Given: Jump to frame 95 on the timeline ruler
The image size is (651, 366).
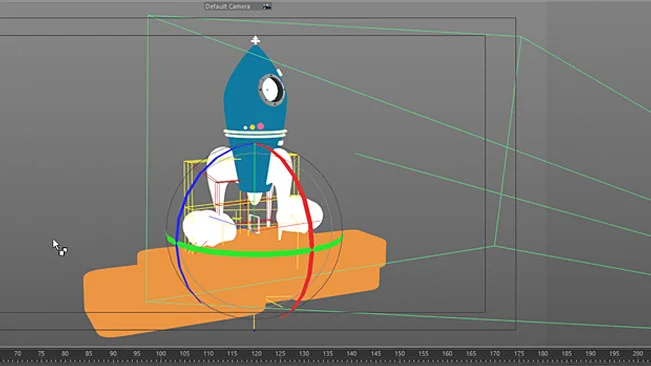Looking at the screenshot, I should 137,354.
